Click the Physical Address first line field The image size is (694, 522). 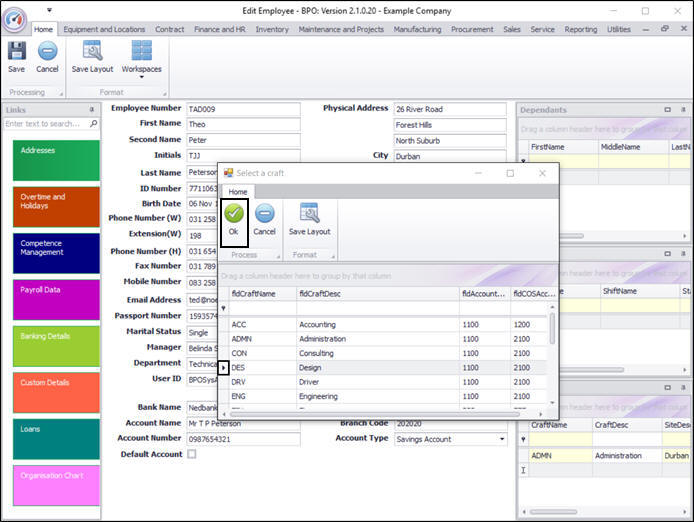pyautogui.click(x=450, y=109)
